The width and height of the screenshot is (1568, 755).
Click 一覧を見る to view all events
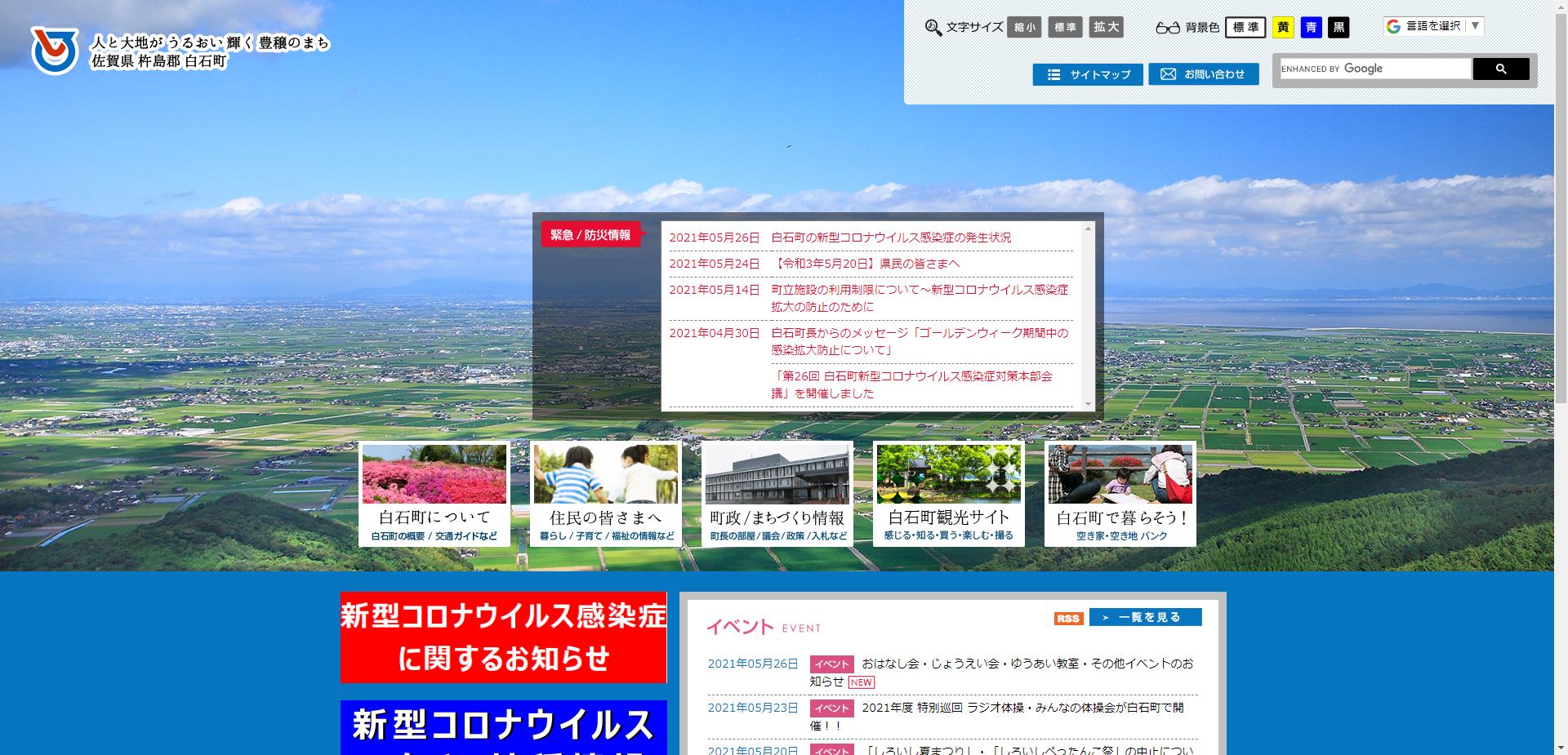pos(1147,618)
